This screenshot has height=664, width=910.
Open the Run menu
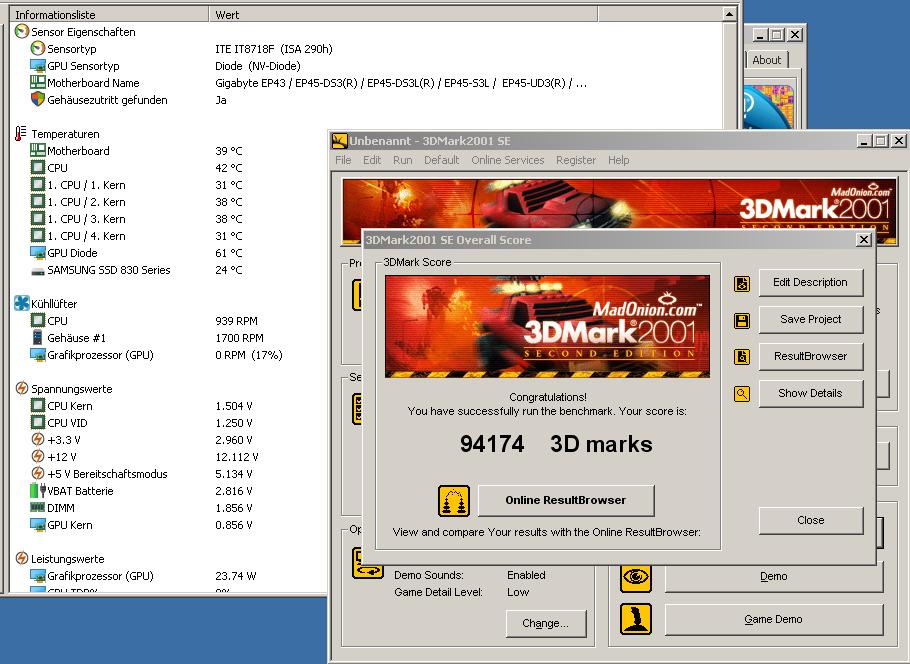(402, 160)
